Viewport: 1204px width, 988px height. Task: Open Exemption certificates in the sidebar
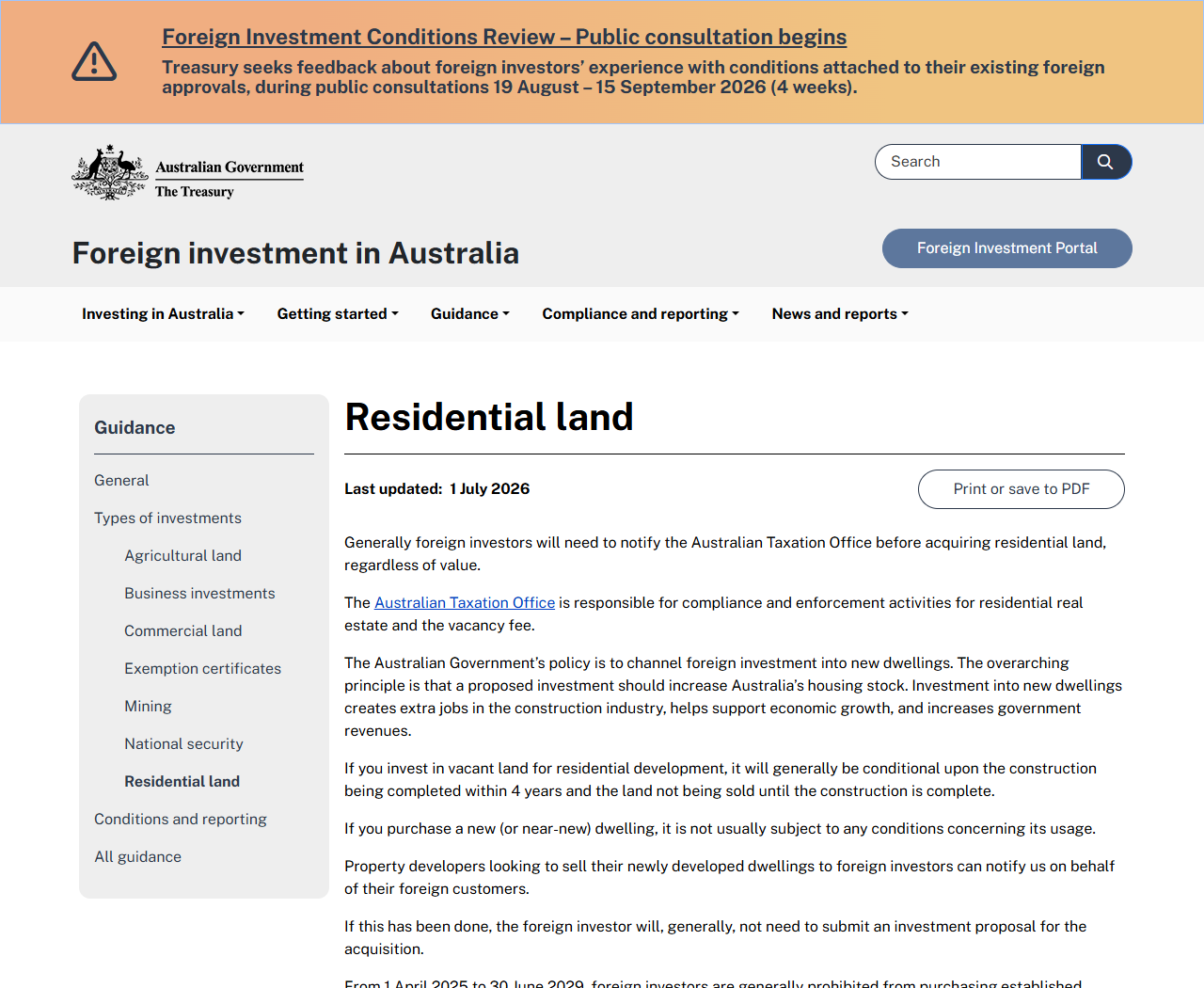[203, 668]
